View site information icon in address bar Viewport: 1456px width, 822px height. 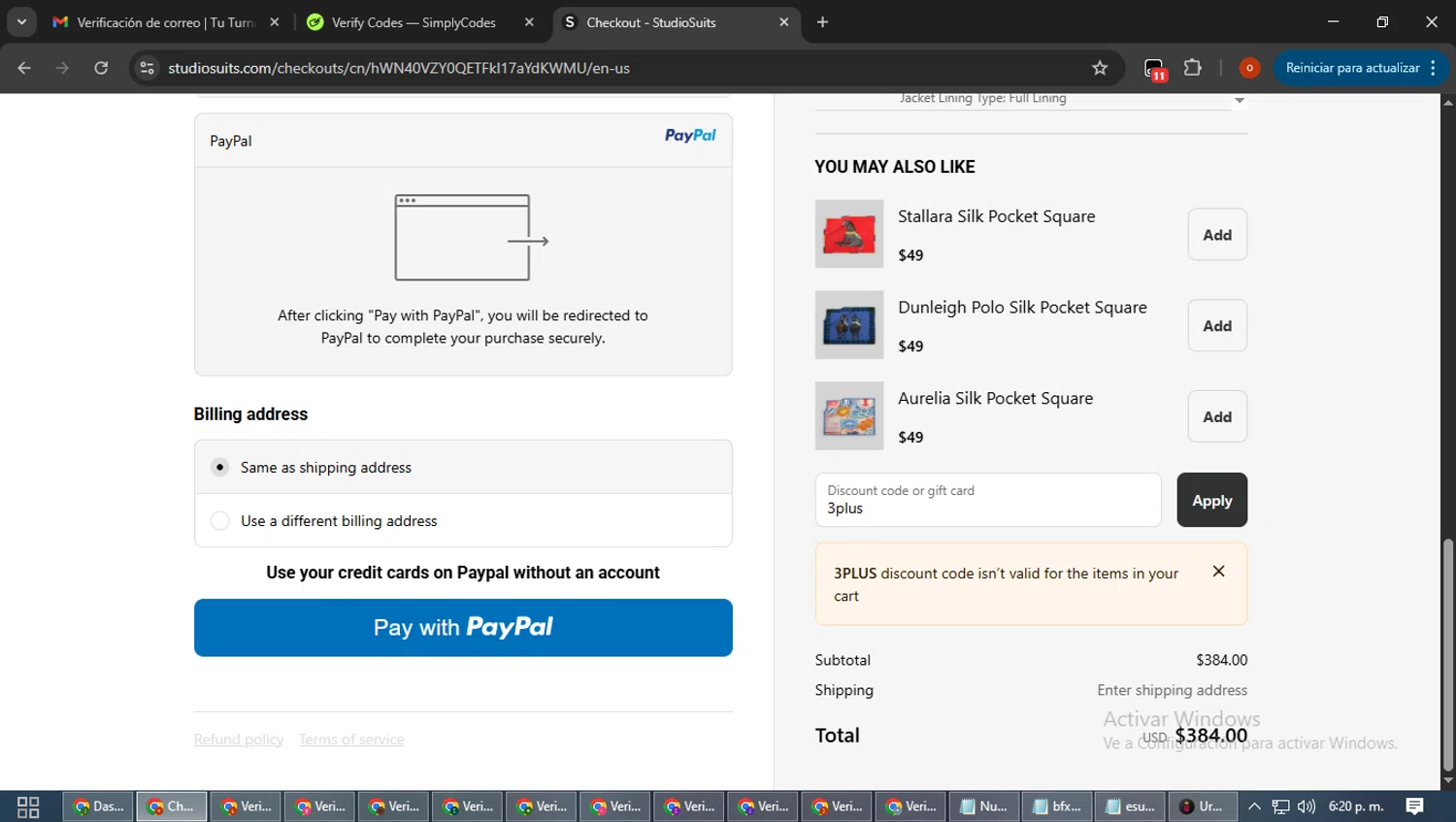pos(147,68)
